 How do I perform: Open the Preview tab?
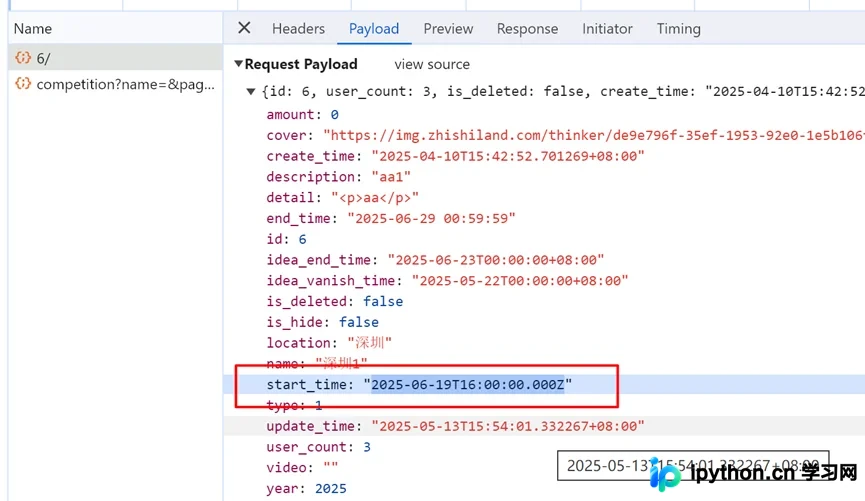(x=448, y=29)
